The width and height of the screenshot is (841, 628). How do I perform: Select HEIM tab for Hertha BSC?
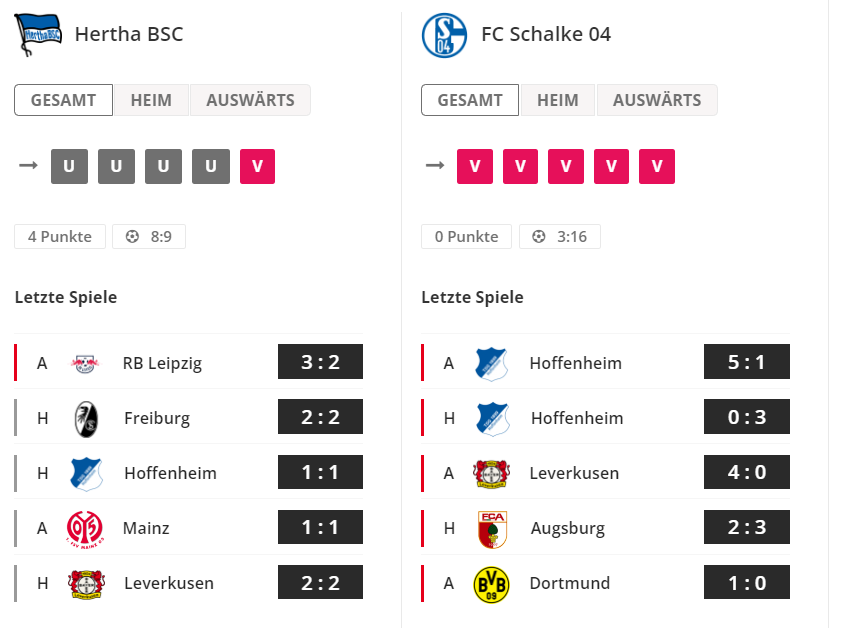(151, 100)
